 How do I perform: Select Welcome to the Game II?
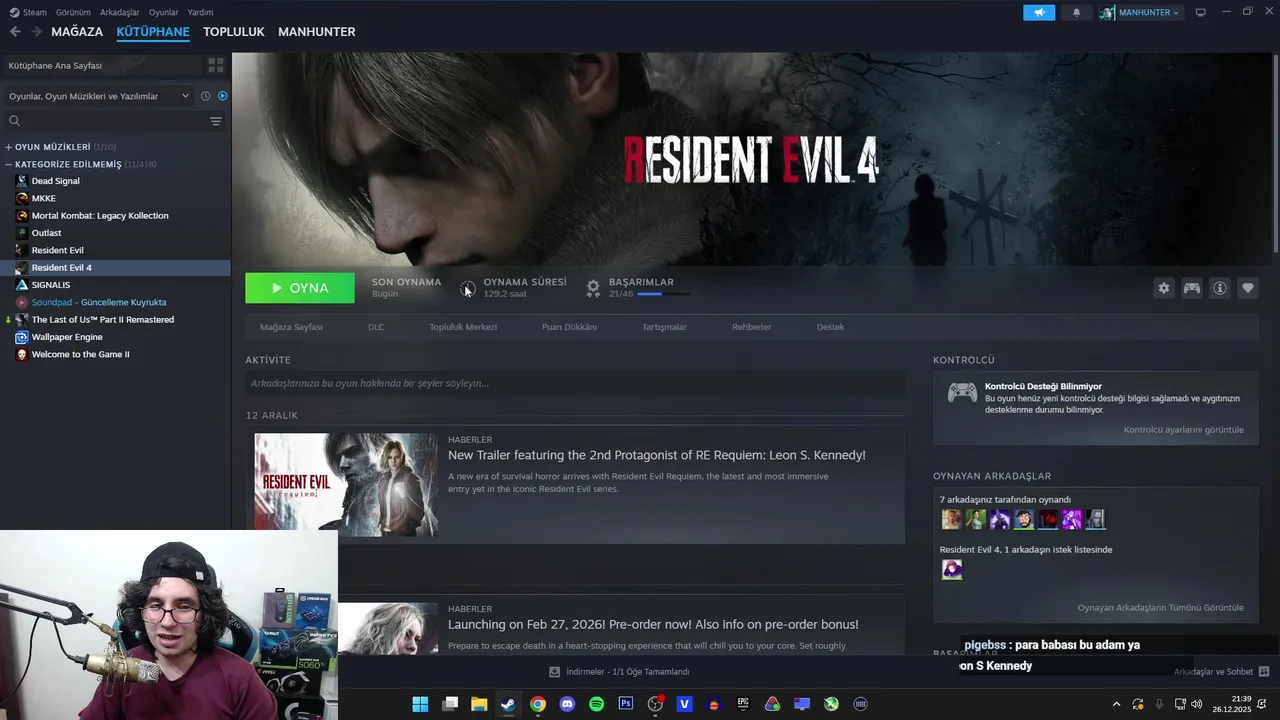click(x=80, y=354)
